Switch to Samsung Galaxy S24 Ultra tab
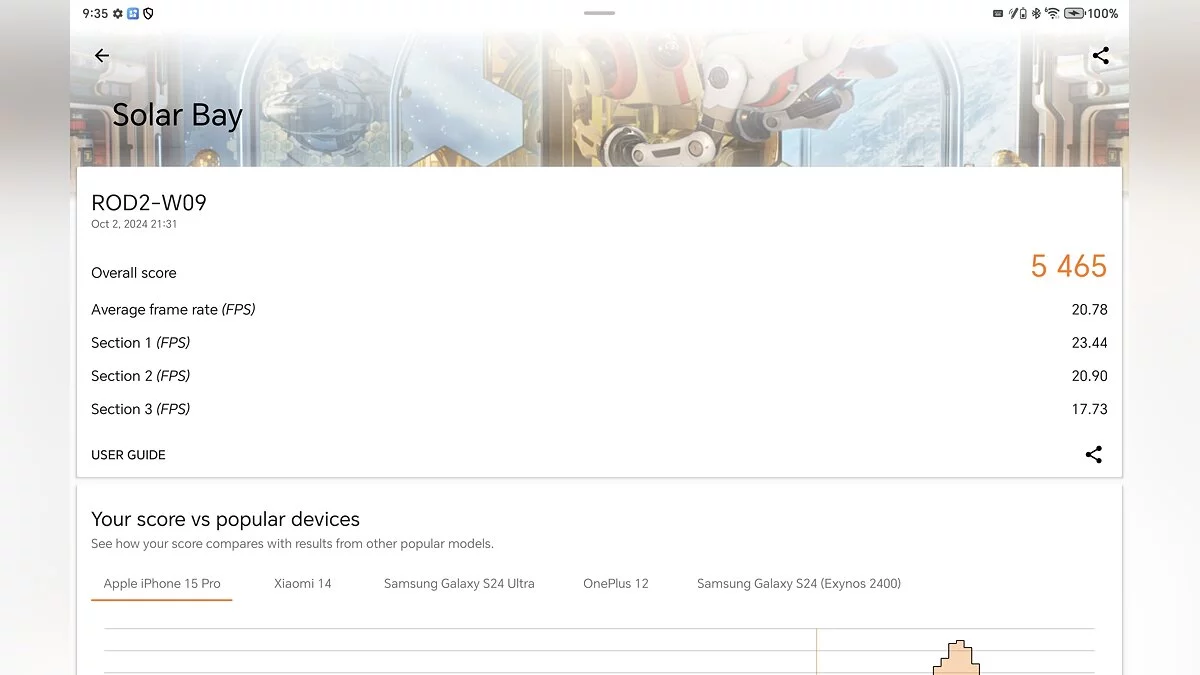The width and height of the screenshot is (1200, 675). coord(459,584)
